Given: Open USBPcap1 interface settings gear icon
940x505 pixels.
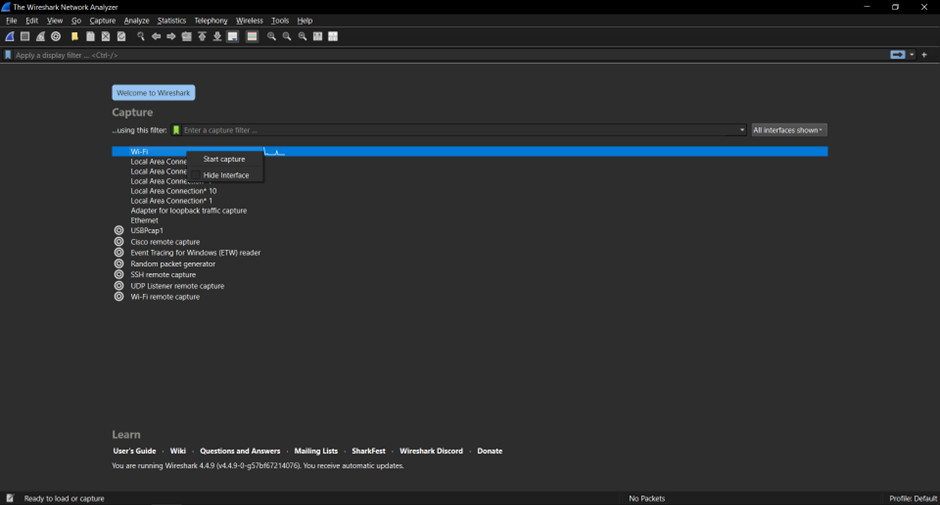Looking at the screenshot, I should 119,230.
